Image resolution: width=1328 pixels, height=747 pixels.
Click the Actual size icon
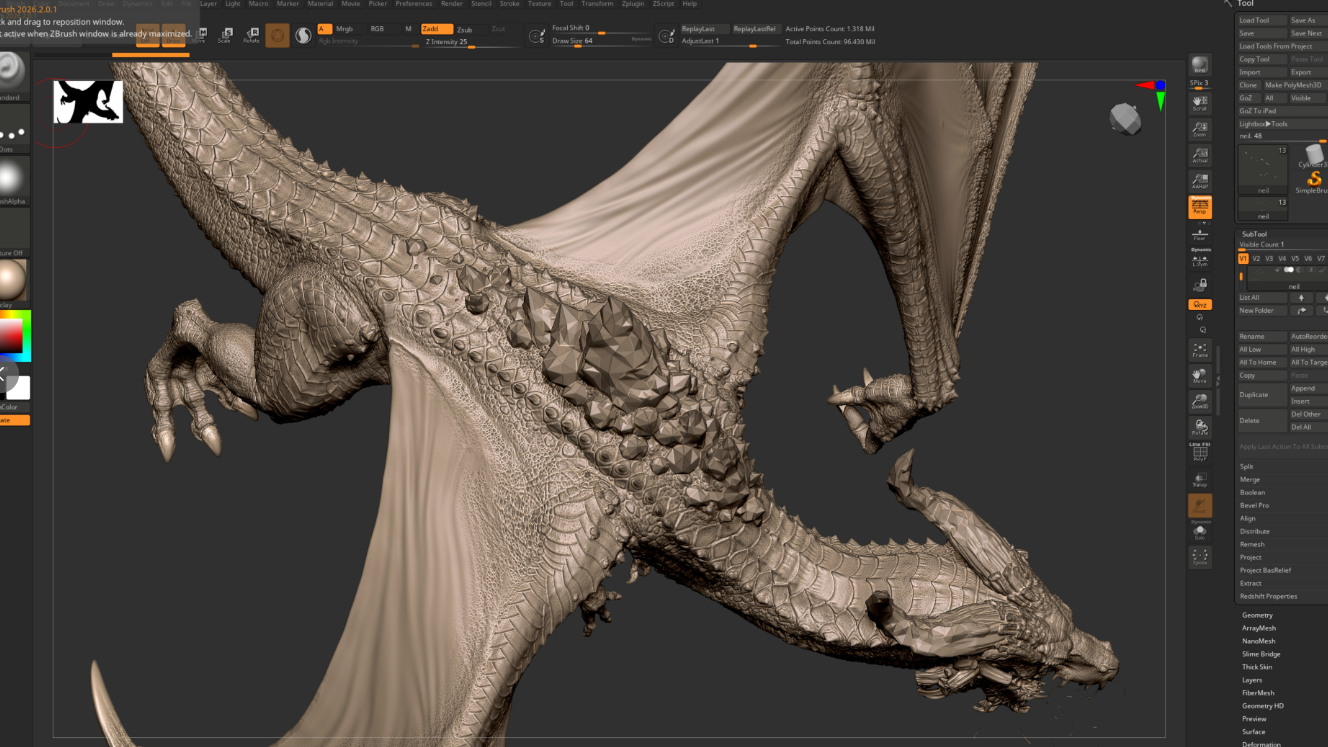pos(1200,155)
